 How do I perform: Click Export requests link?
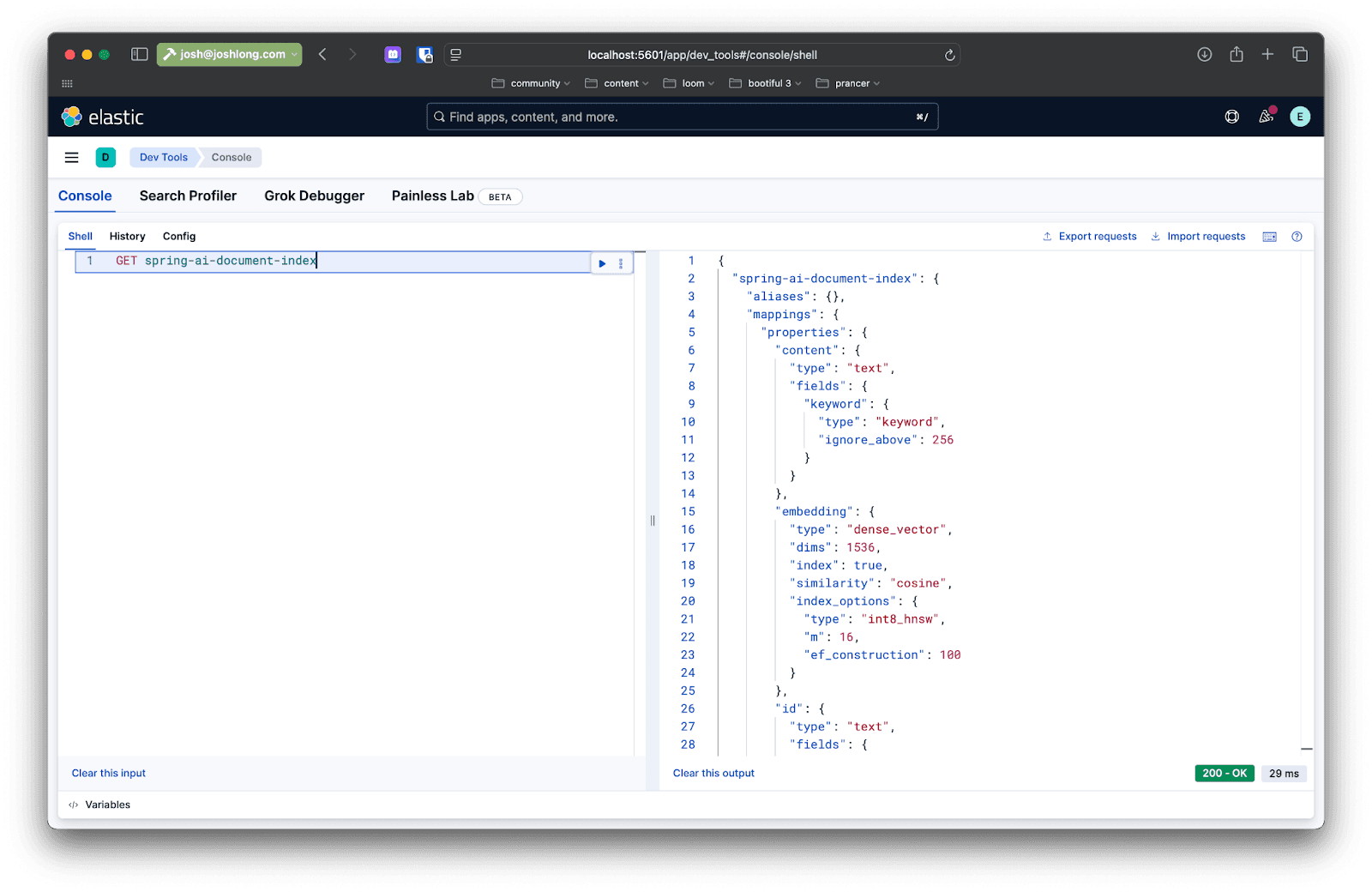point(1089,237)
